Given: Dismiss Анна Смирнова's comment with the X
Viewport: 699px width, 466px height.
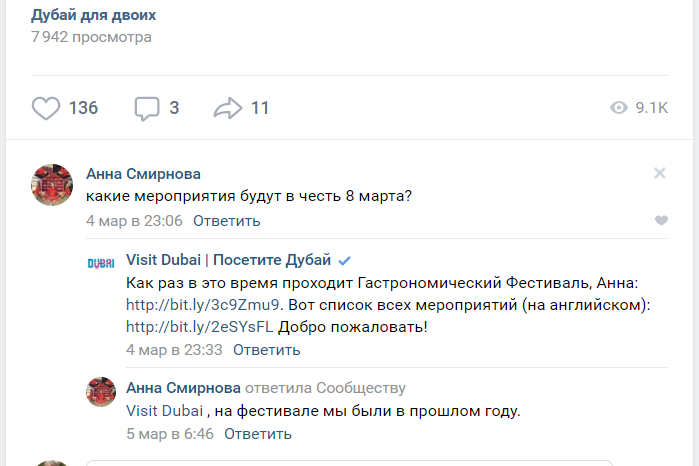Looking at the screenshot, I should (x=660, y=173).
